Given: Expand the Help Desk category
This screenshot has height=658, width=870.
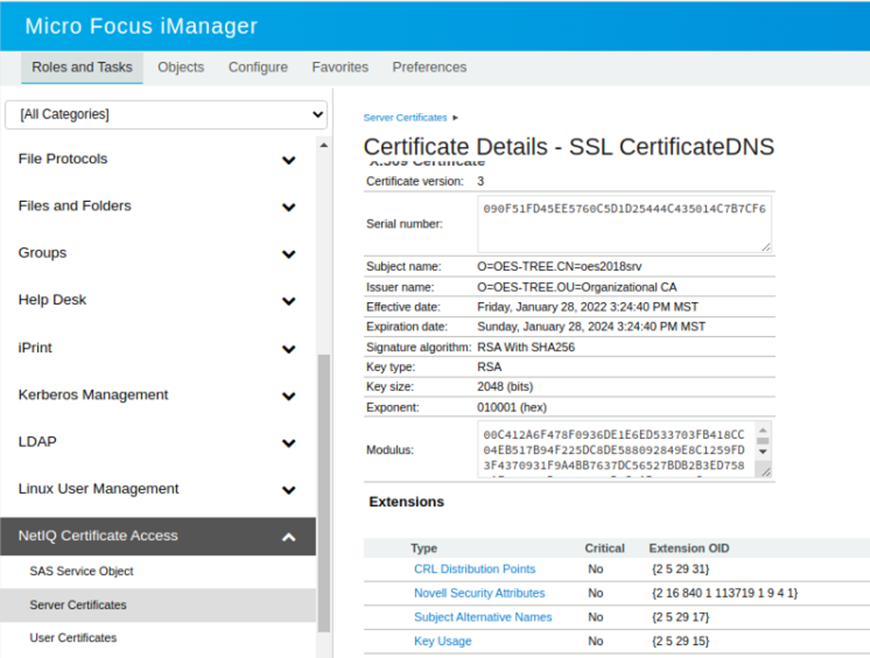Looking at the screenshot, I should tap(288, 301).
